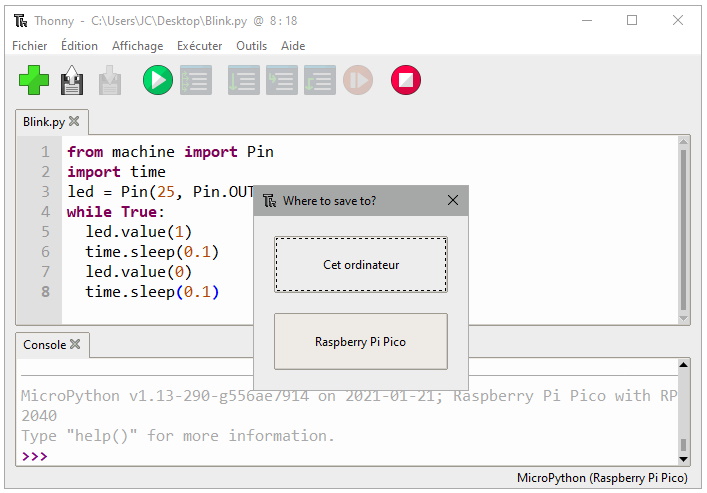
Task: Click the editor vertical scrollbar thumb
Action: click(684, 230)
